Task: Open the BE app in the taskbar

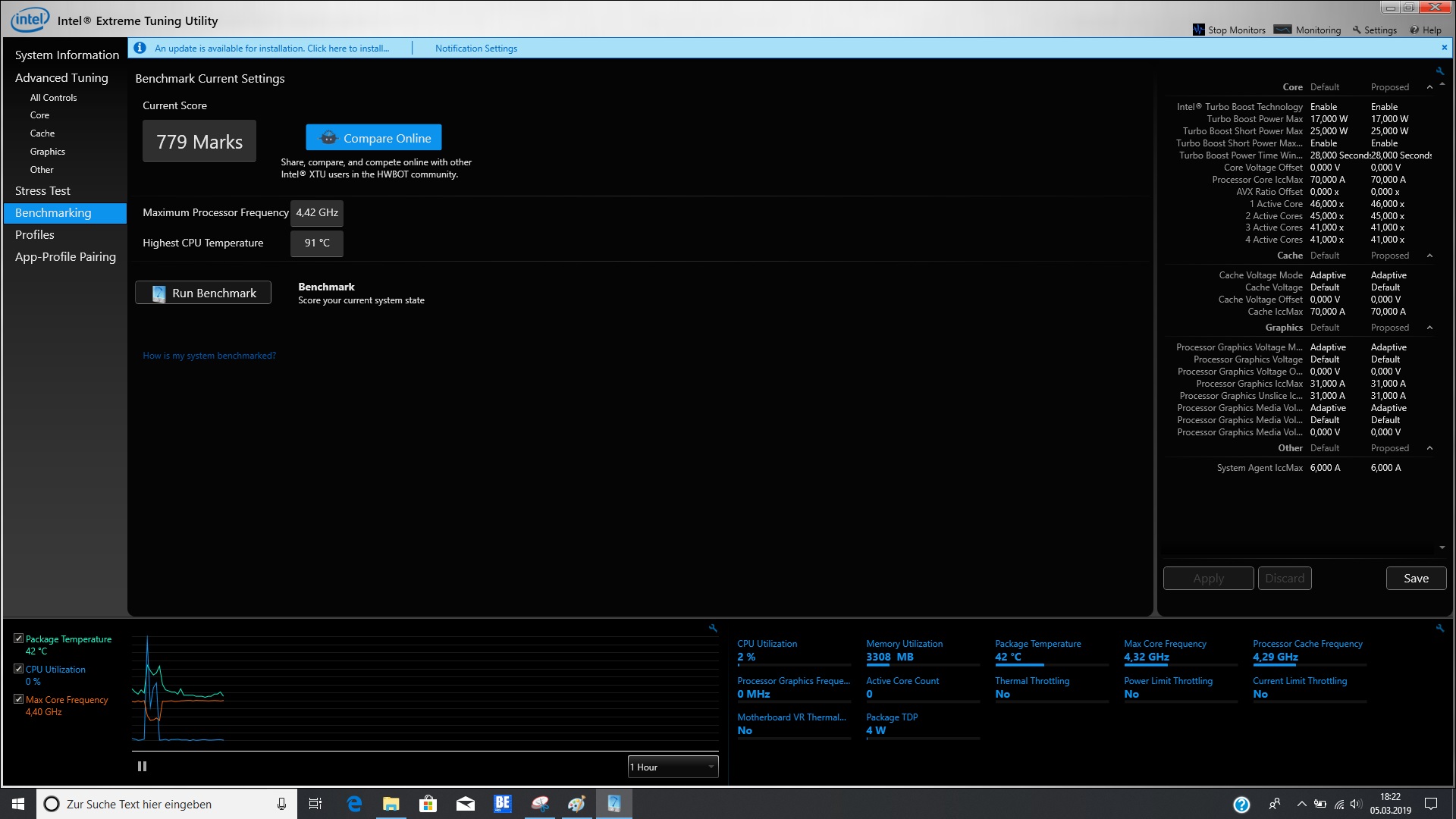Action: click(503, 804)
